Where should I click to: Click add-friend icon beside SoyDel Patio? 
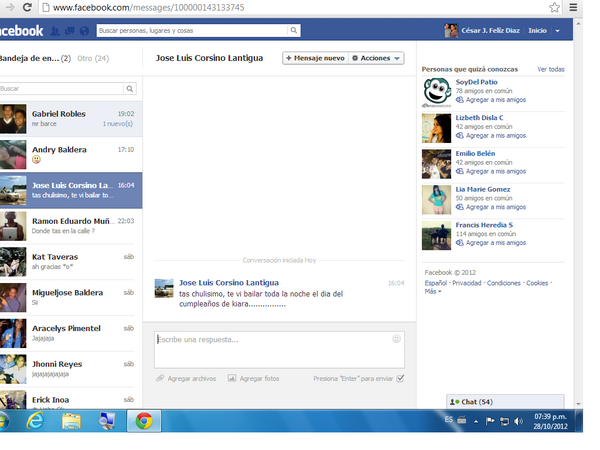(x=460, y=100)
